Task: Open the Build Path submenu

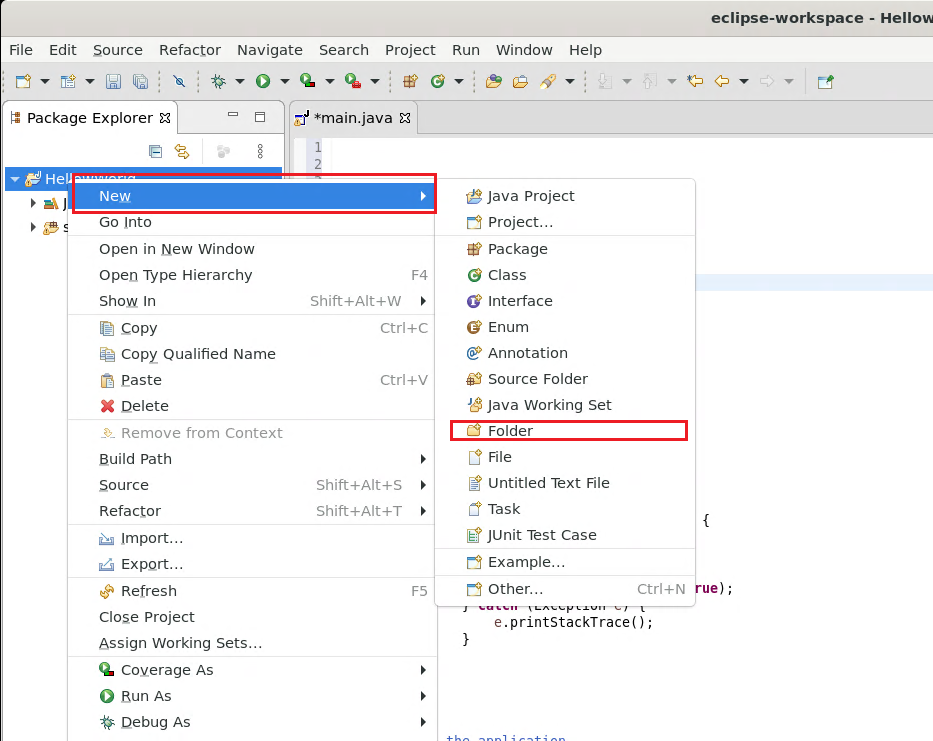Action: pos(252,459)
